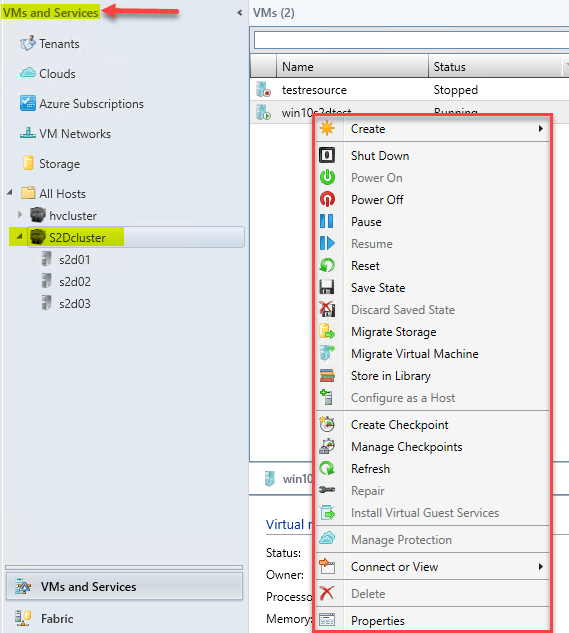Open Properties from context menu
The height and width of the screenshot is (633, 569).
[432, 620]
